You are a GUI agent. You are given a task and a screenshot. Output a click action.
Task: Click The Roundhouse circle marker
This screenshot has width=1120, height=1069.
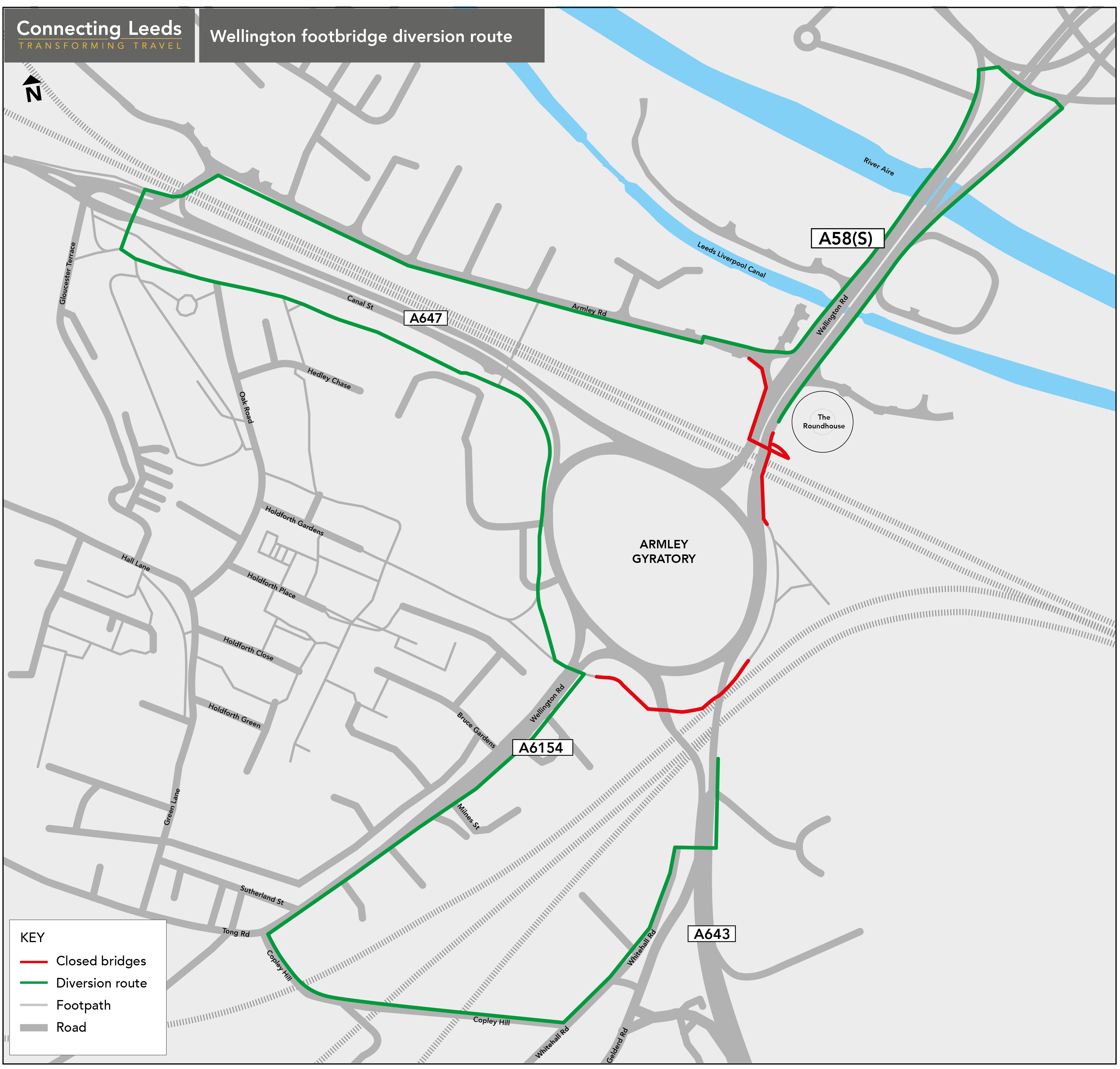pos(822,421)
